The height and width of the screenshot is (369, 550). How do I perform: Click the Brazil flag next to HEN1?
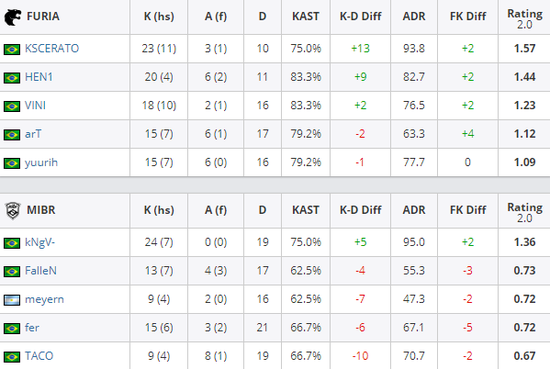point(12,78)
